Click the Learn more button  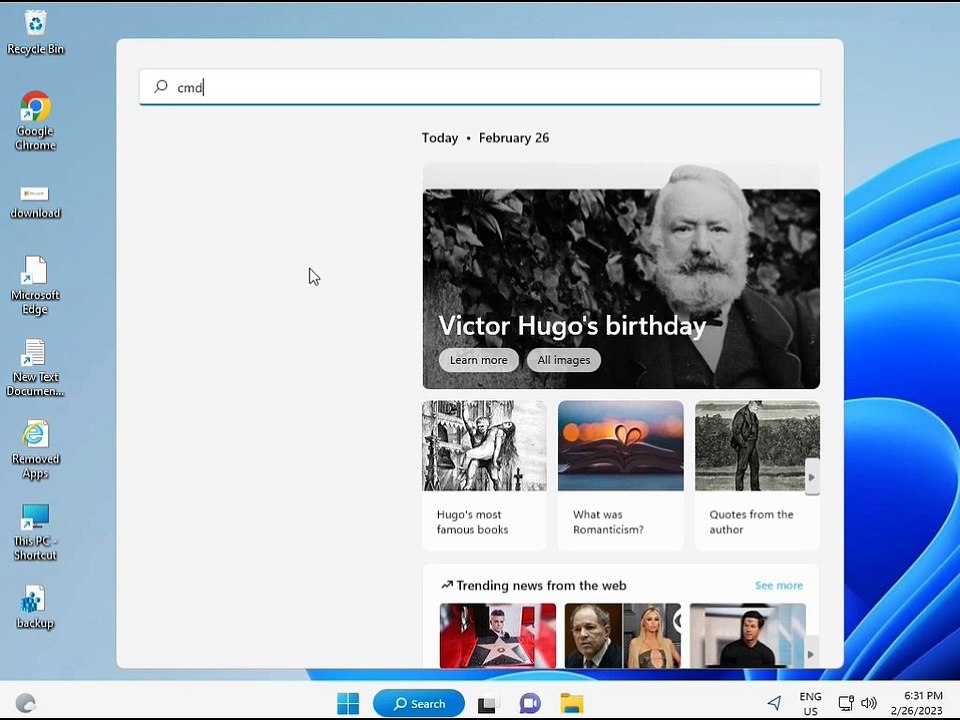coord(479,360)
